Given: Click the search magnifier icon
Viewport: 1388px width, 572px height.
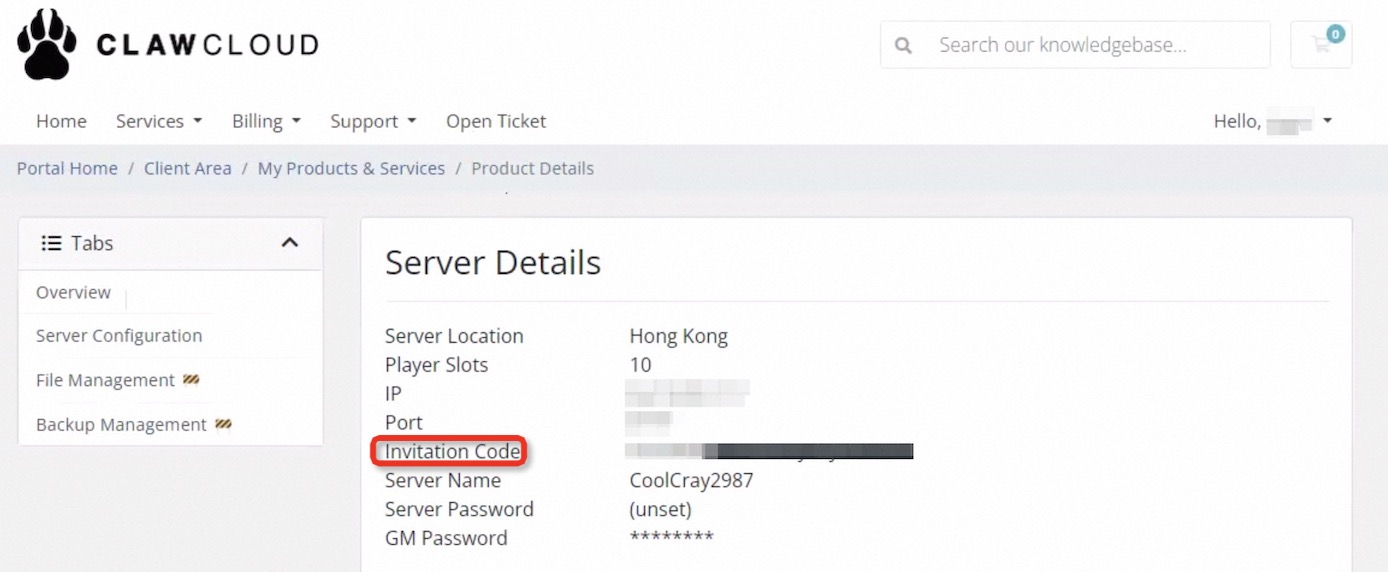Looking at the screenshot, I should (x=903, y=45).
